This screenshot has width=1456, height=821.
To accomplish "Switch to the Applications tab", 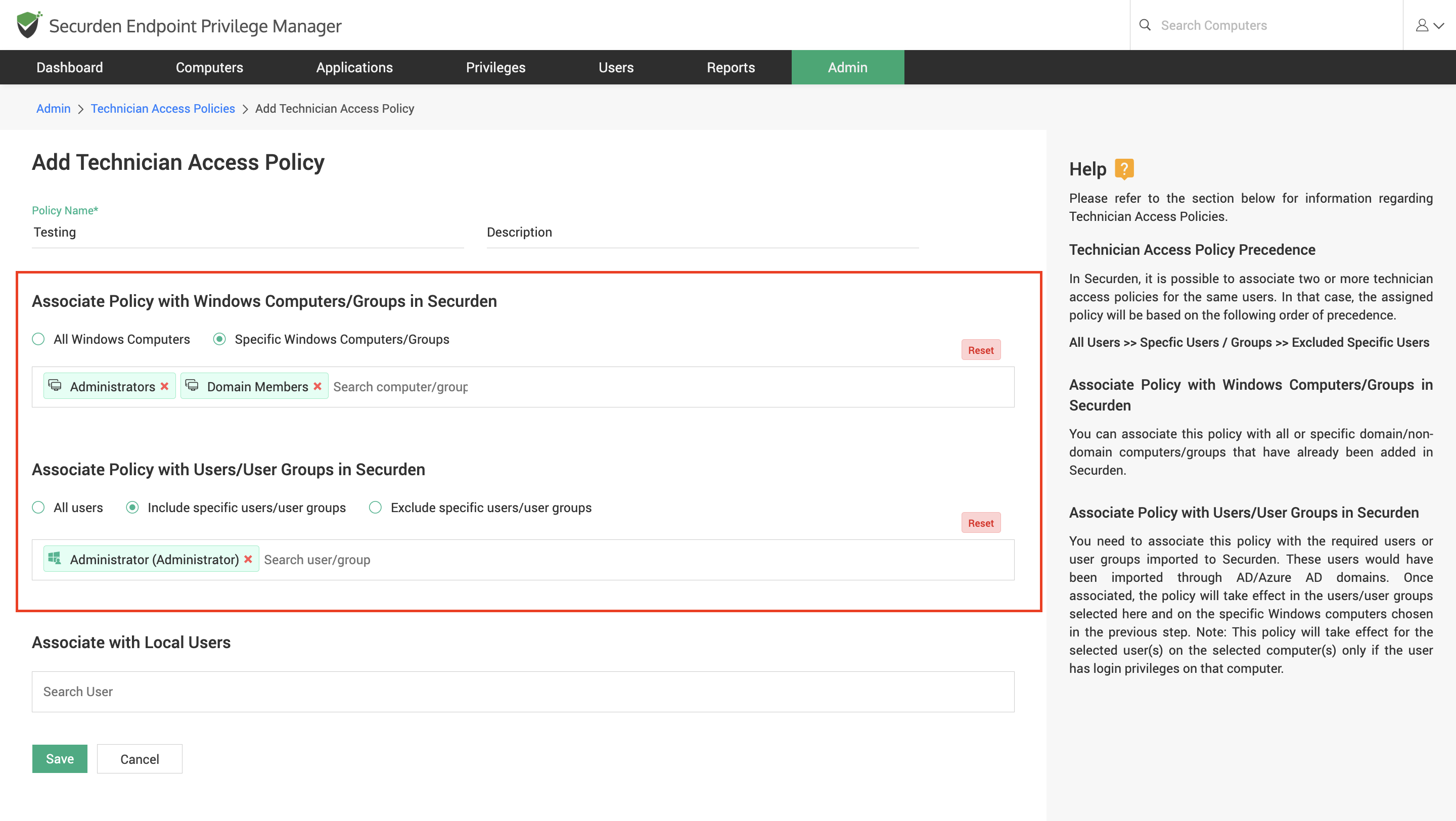I will (354, 67).
